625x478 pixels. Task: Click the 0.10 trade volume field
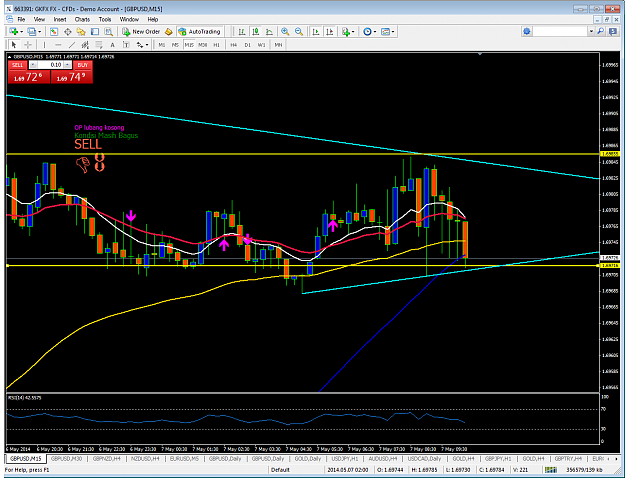tap(50, 65)
